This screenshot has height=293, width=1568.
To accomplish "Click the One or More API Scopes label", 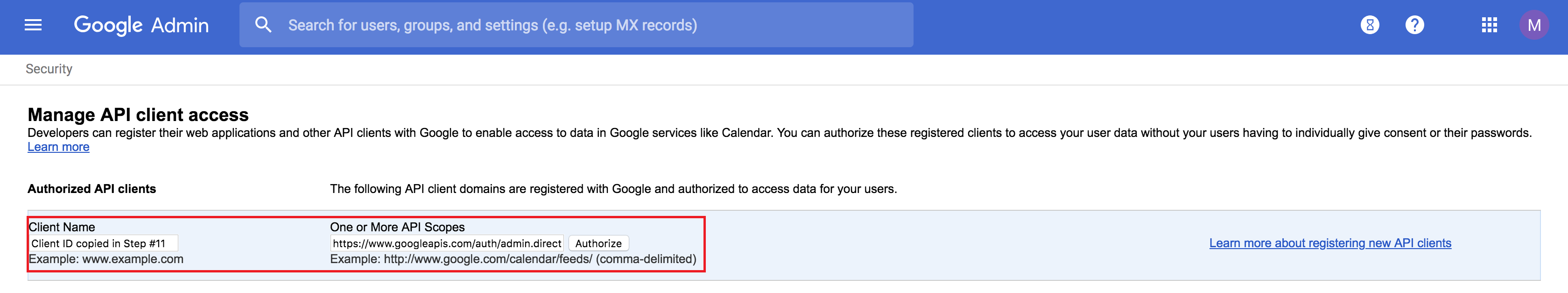I will click(397, 227).
